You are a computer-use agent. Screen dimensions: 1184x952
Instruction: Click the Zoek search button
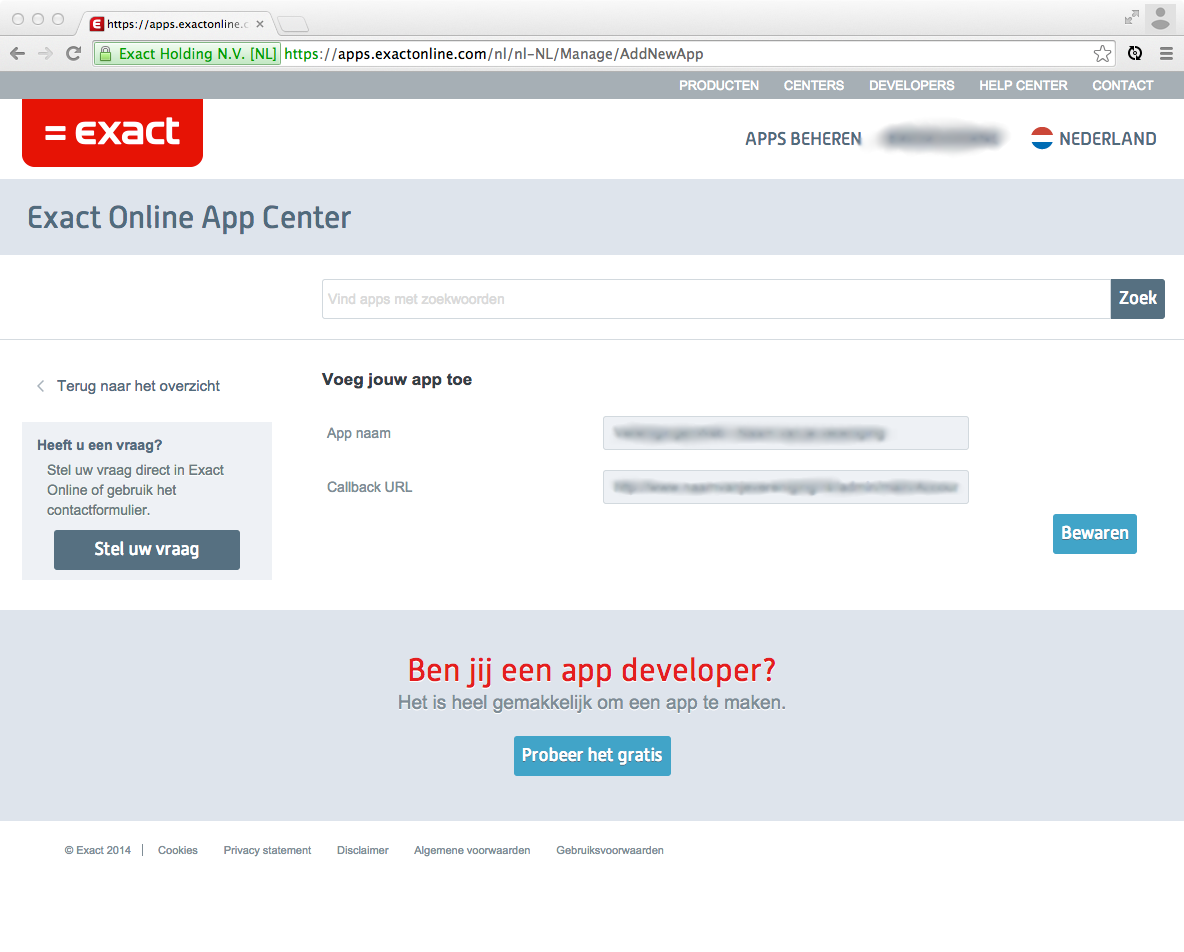pos(1137,299)
